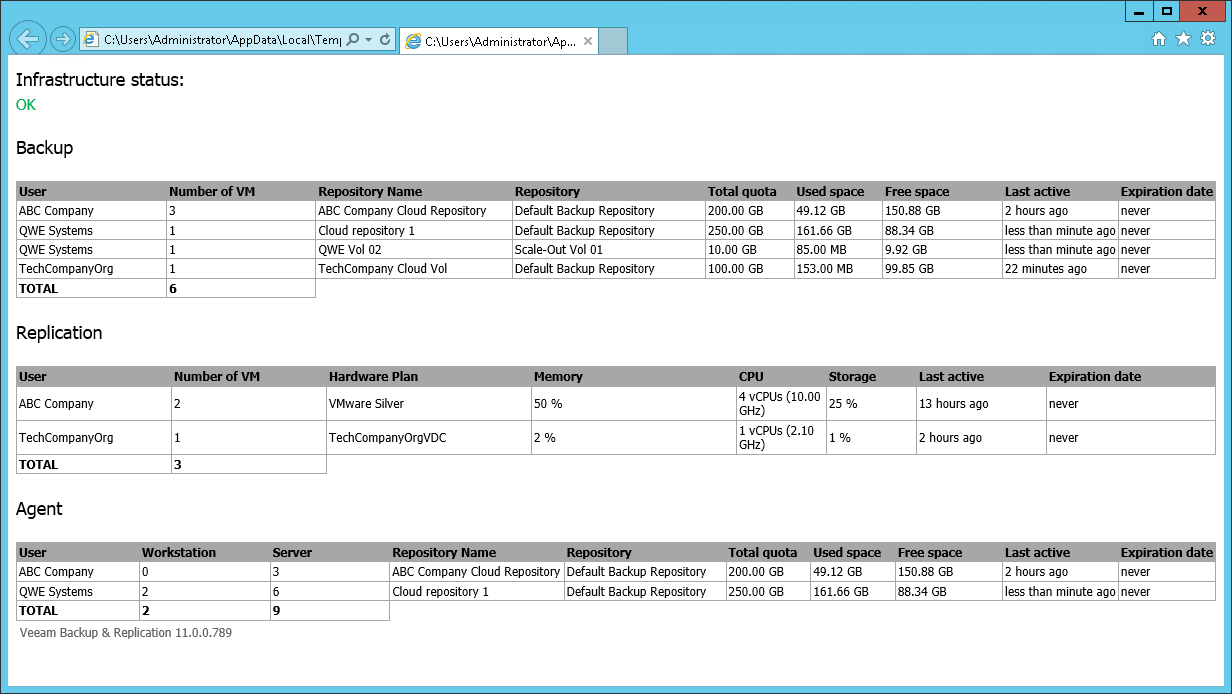
Task: Click the search magnifier in the address bar
Action: click(x=352, y=40)
